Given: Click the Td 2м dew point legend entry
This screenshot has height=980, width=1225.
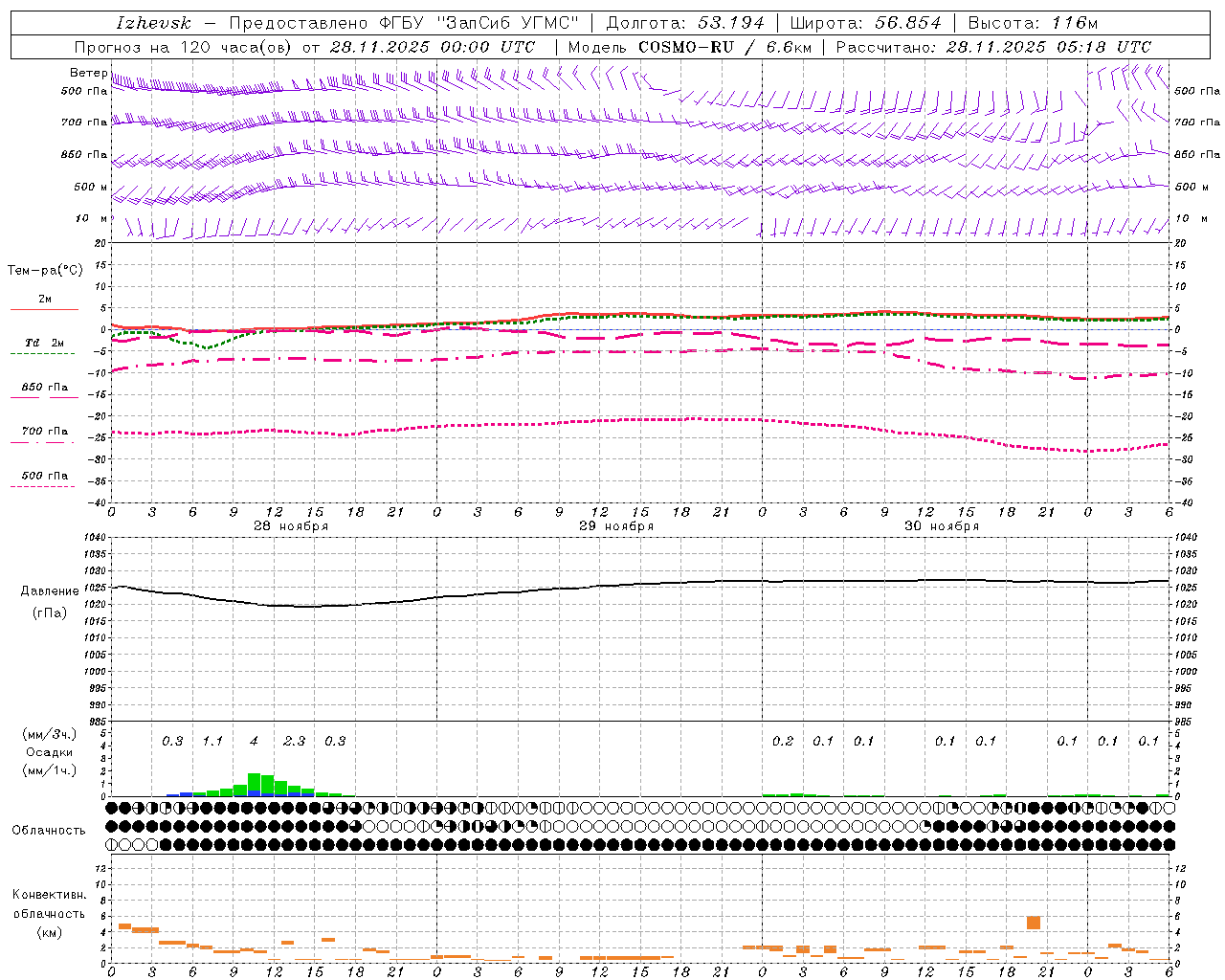Looking at the screenshot, I should pos(44,343).
